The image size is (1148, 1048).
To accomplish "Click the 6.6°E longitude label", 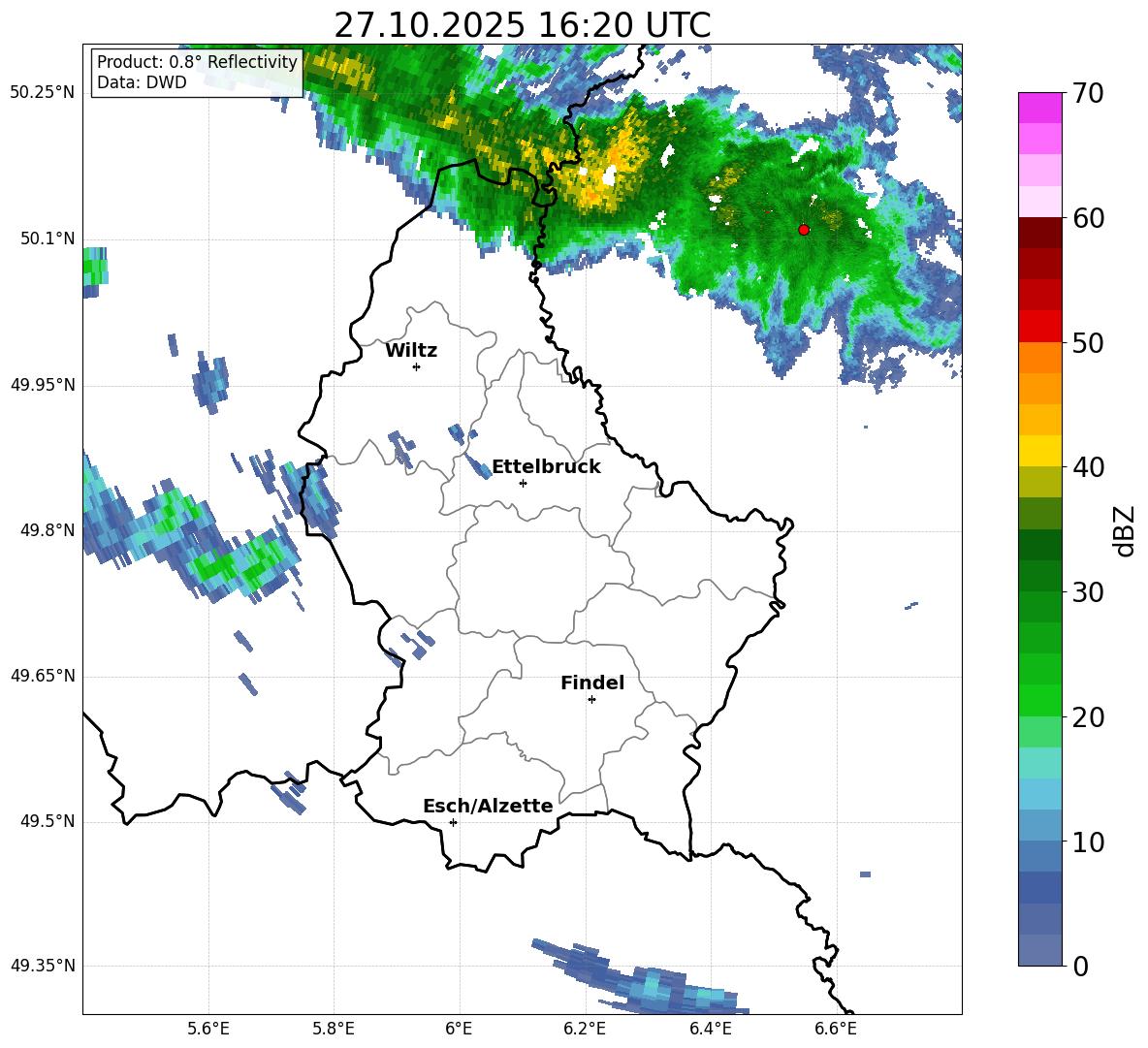I will coord(836,1029).
